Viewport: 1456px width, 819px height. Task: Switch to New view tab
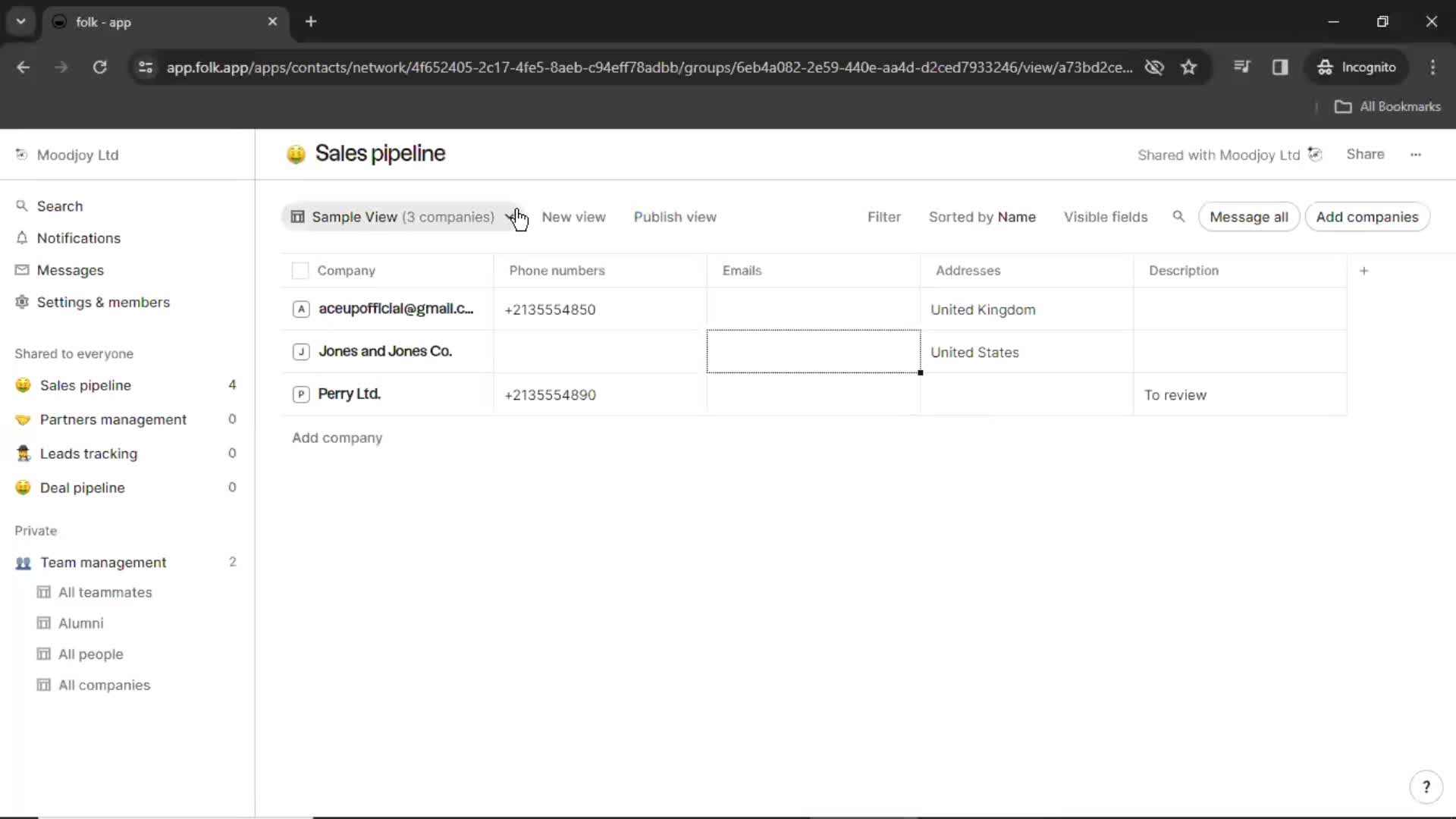(573, 216)
